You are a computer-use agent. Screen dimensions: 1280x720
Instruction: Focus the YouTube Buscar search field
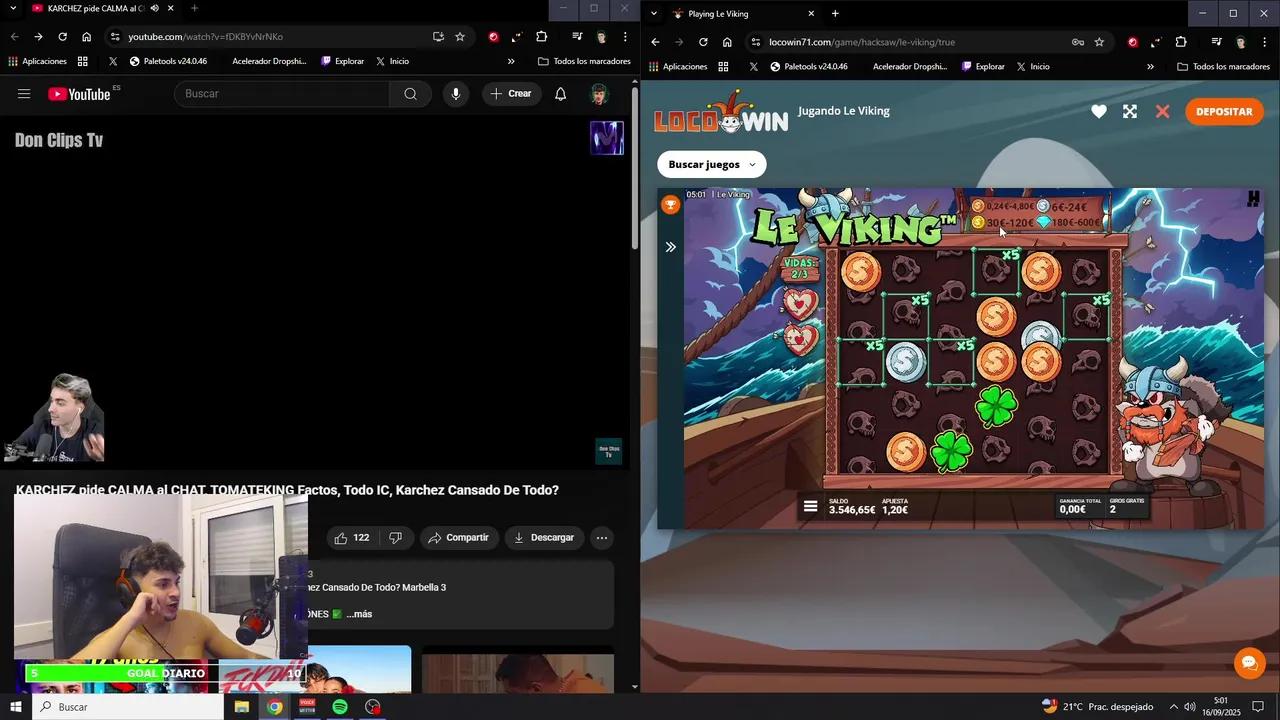tap(282, 94)
